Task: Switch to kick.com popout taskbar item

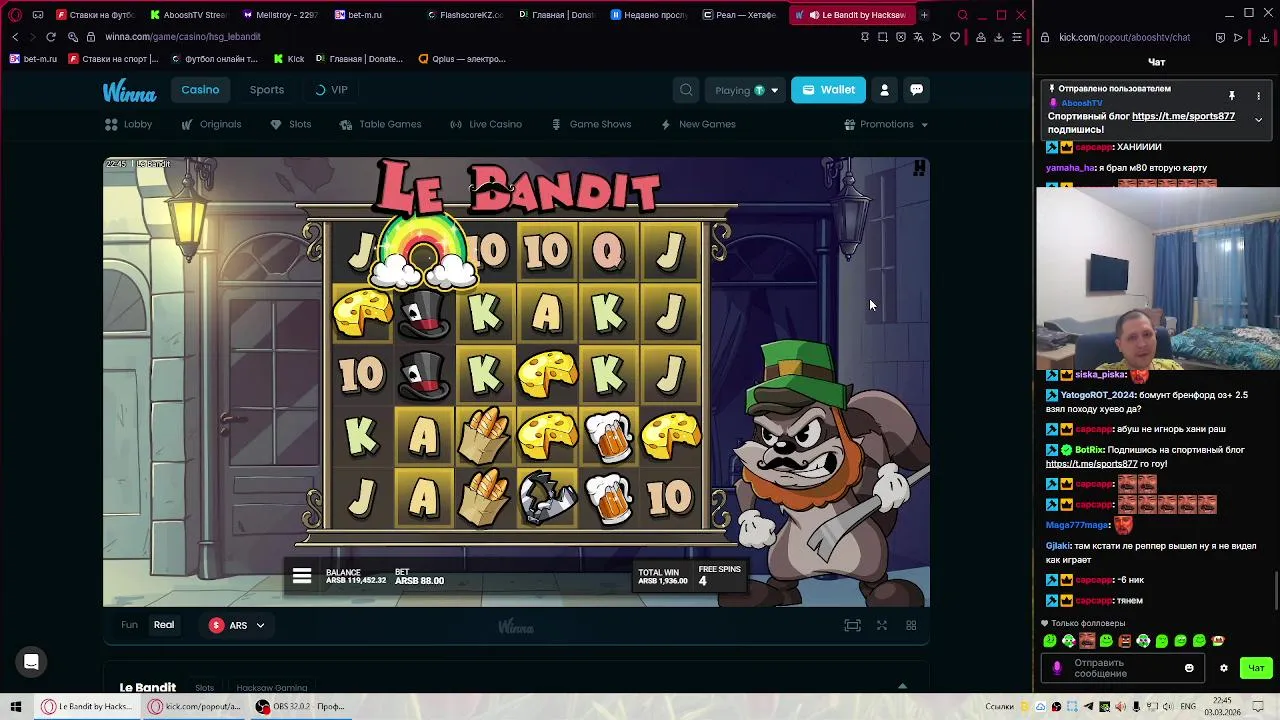Action: click(195, 707)
